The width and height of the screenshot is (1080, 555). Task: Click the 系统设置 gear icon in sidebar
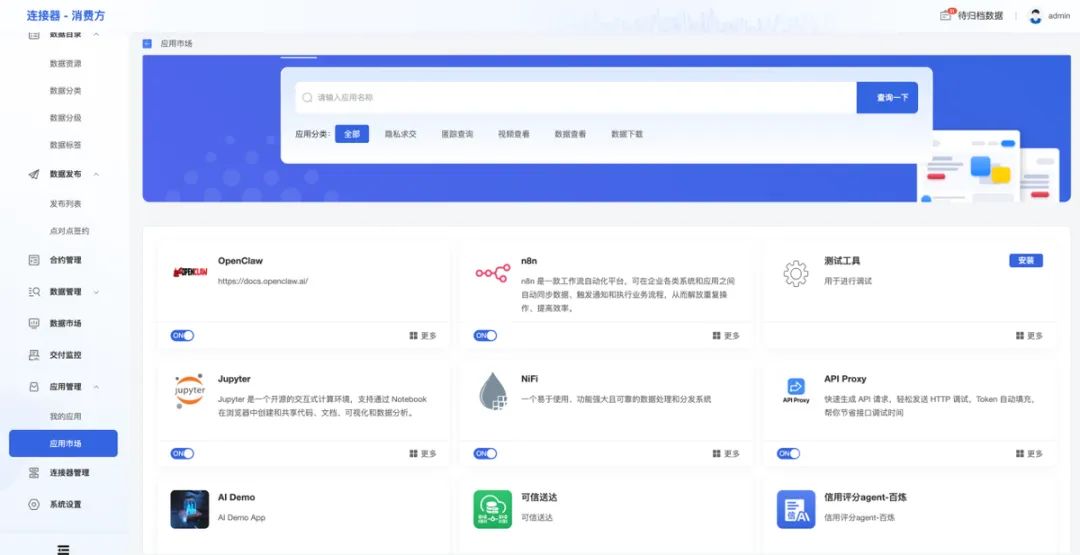[34, 505]
